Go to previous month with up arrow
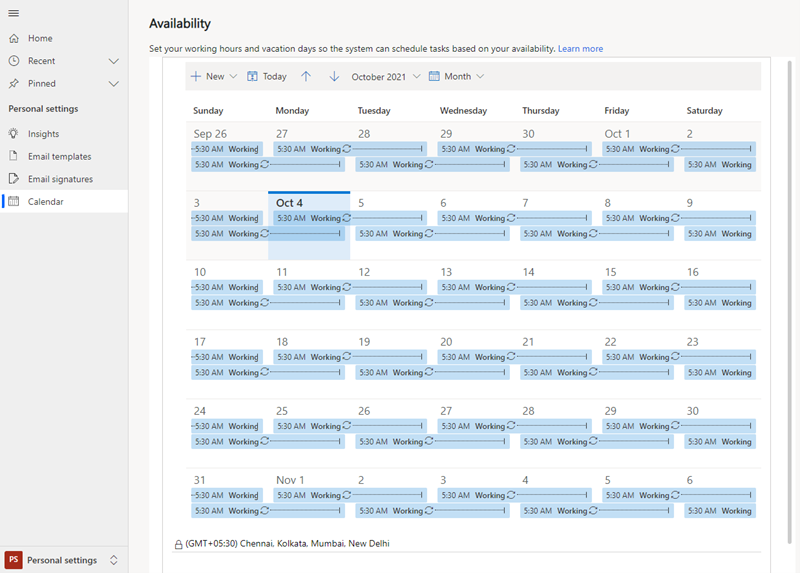This screenshot has width=800, height=573. [306, 76]
